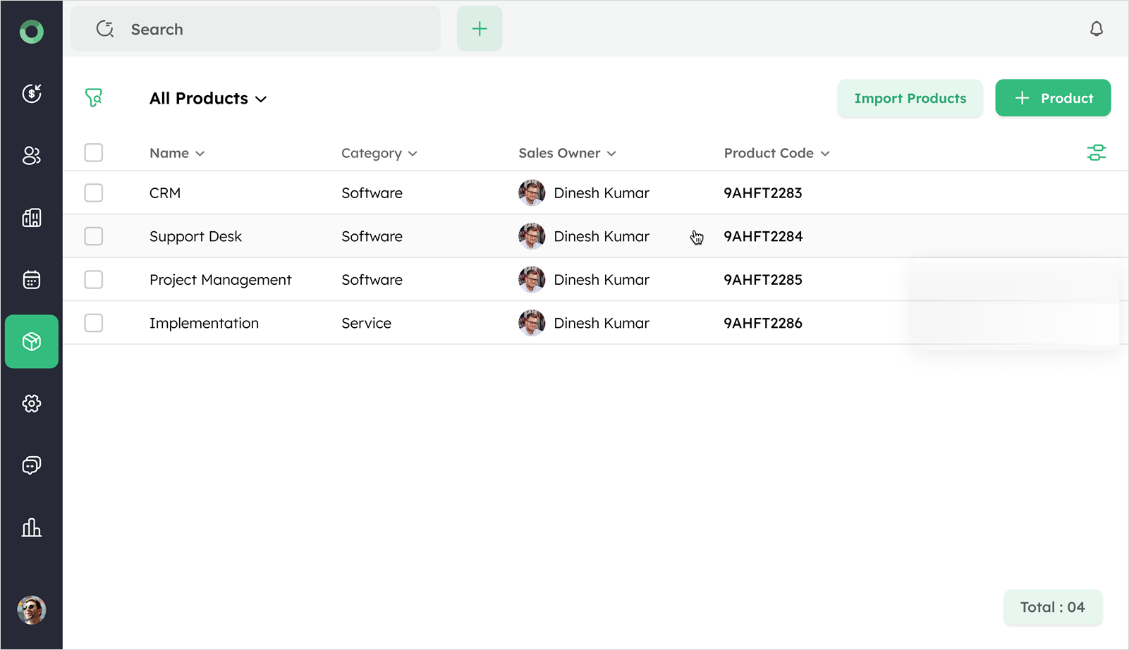Open the Project Management product name
The width and height of the screenshot is (1129, 650).
click(x=220, y=280)
